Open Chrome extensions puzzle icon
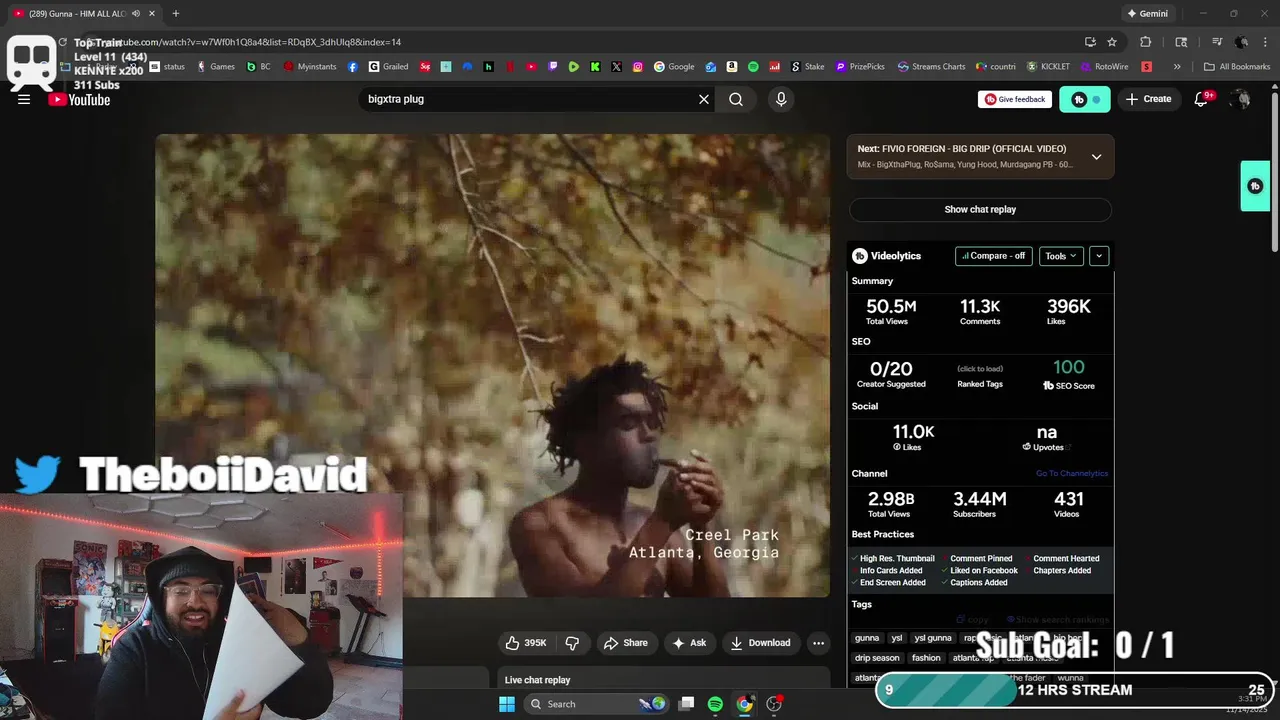This screenshot has width=1280, height=720. click(x=1146, y=42)
